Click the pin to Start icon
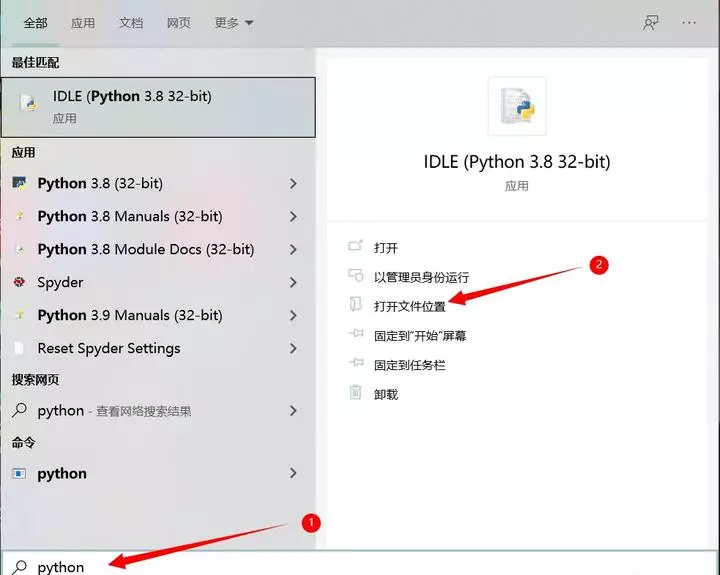 [x=355, y=333]
